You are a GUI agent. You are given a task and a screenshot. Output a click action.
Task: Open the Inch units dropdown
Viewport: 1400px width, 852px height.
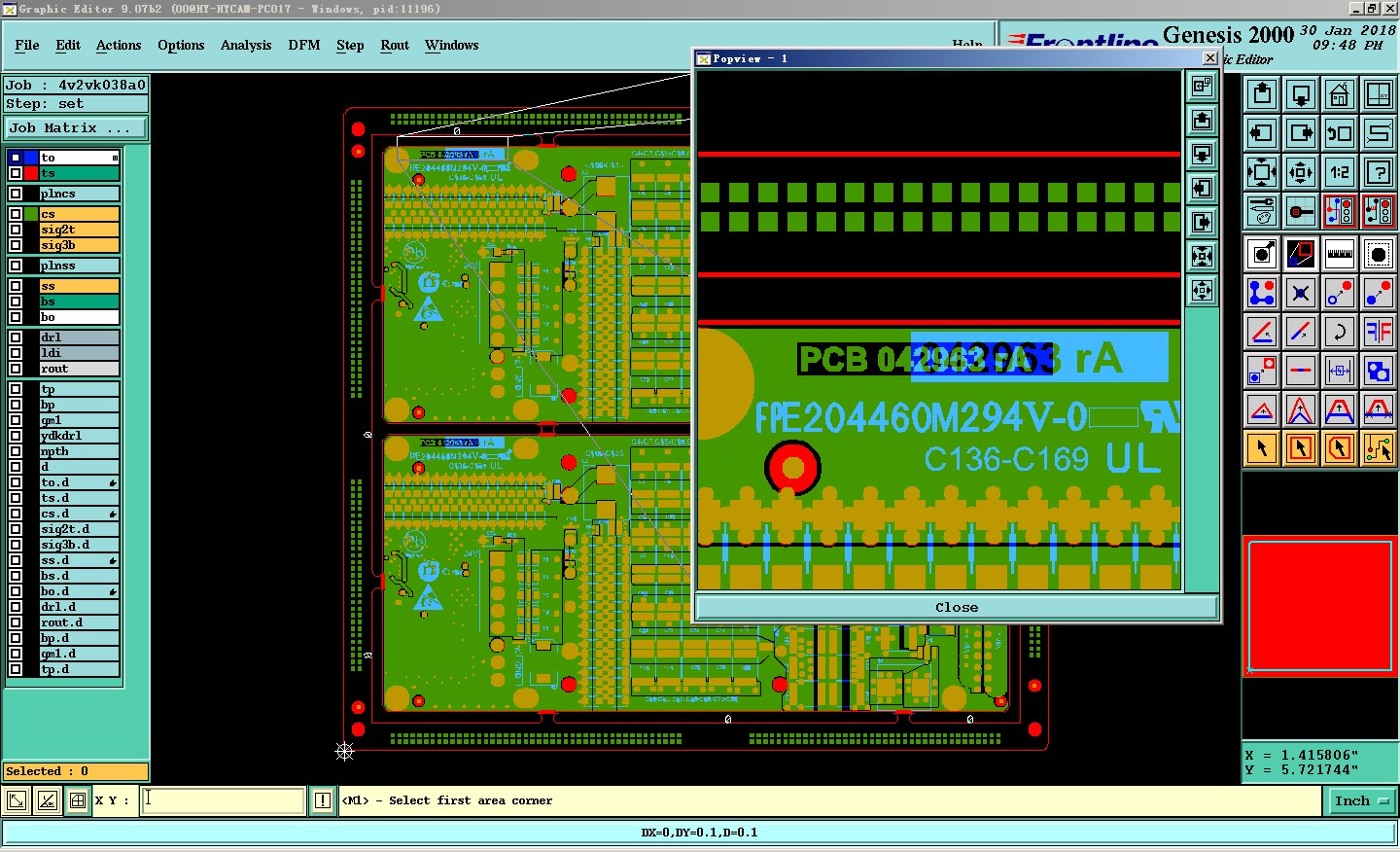(1360, 800)
